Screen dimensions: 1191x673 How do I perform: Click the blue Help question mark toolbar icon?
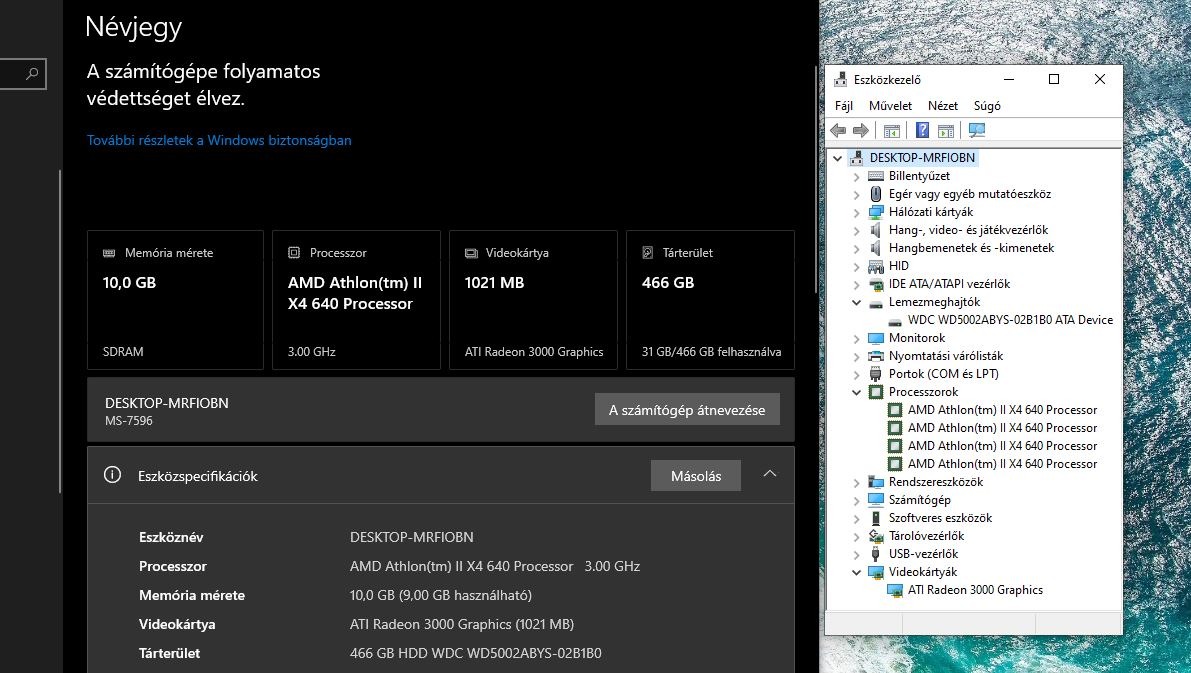pyautogui.click(x=922, y=131)
